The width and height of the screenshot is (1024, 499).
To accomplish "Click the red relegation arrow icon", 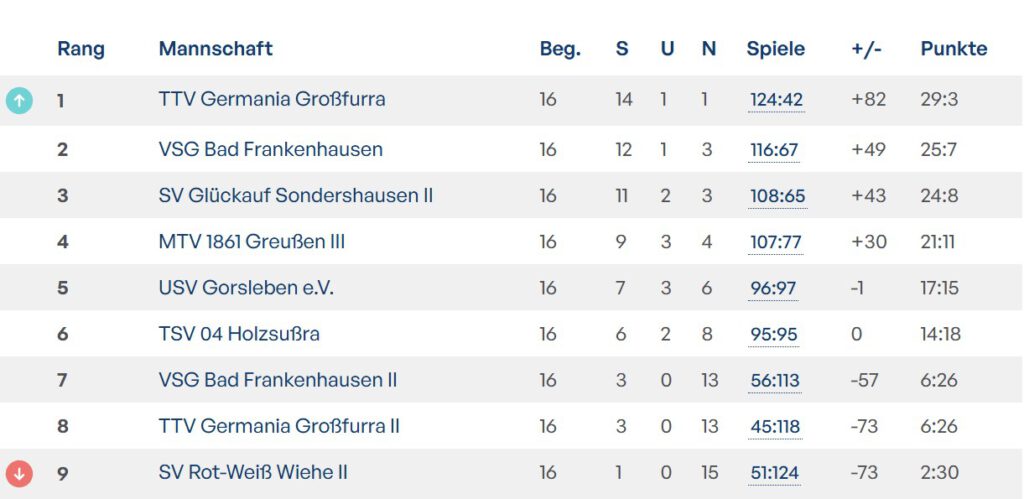I will click(20, 473).
